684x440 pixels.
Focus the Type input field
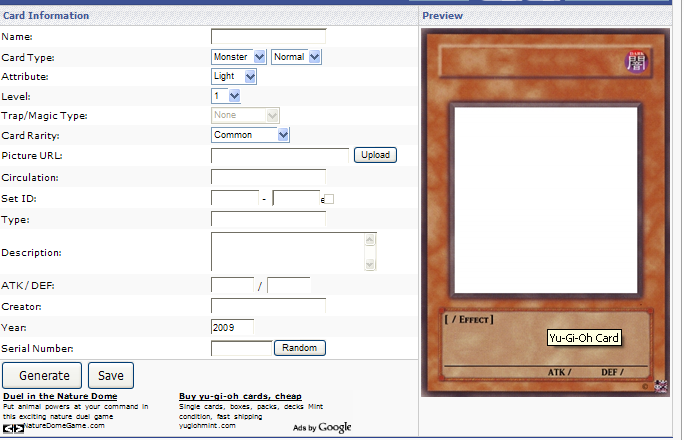[268, 219]
